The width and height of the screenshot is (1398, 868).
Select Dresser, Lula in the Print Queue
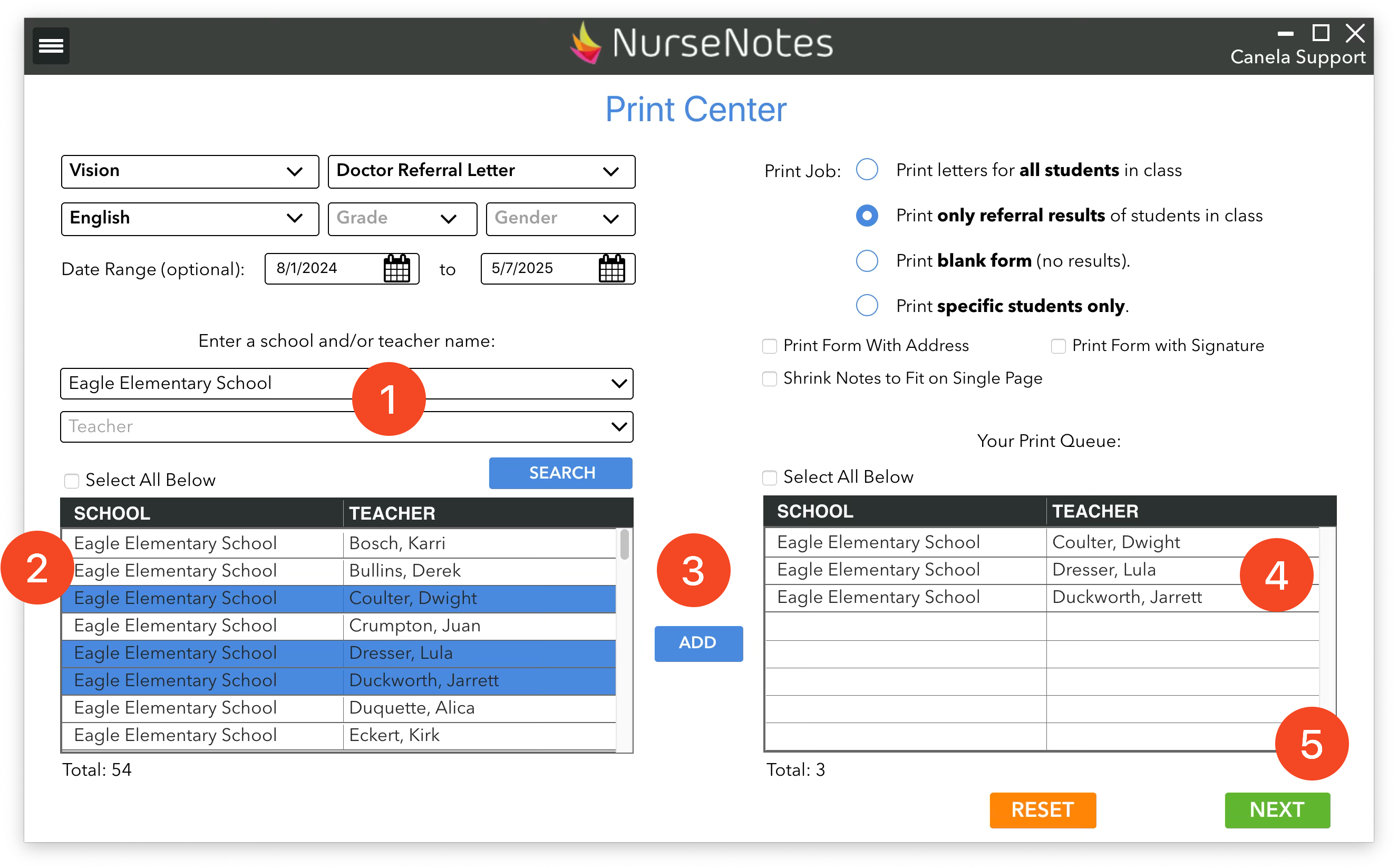tap(1102, 570)
